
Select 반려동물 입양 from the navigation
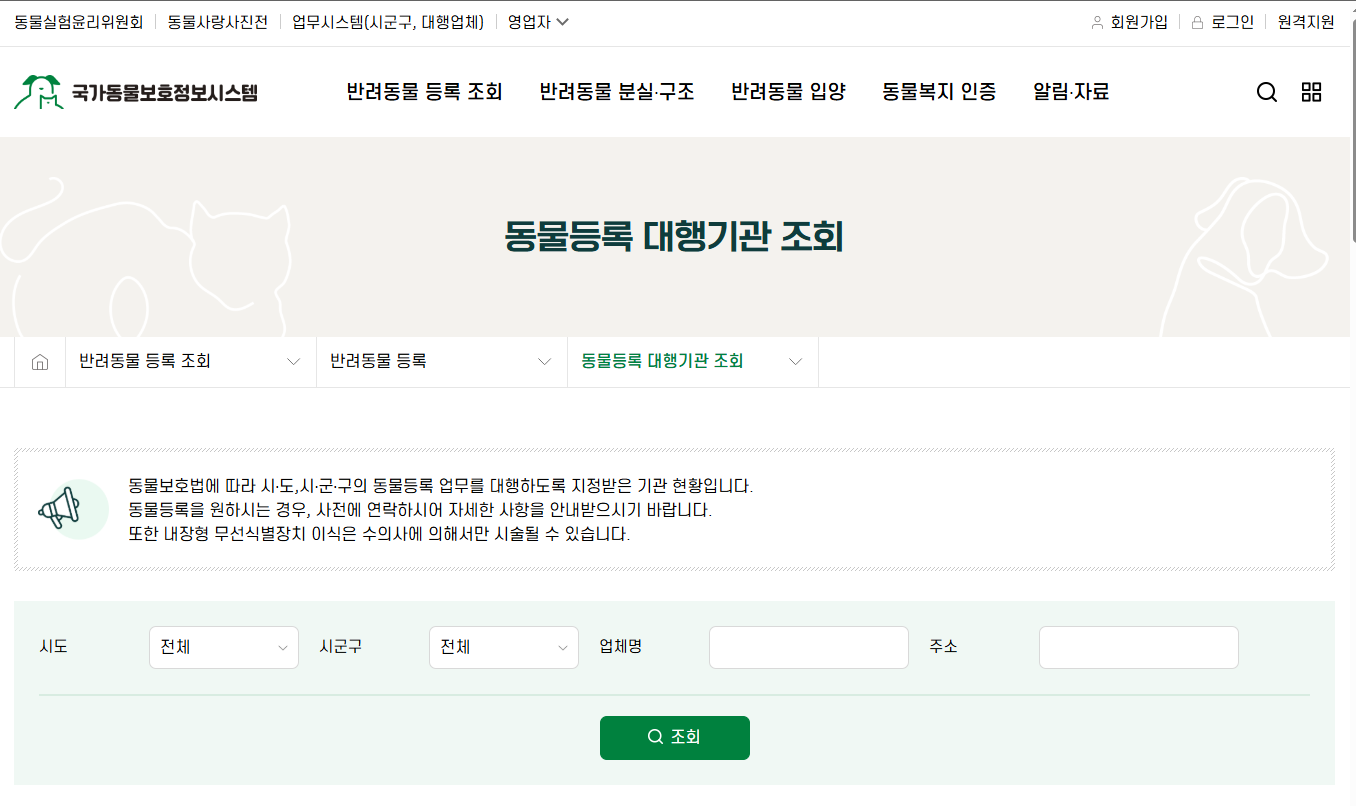point(788,91)
